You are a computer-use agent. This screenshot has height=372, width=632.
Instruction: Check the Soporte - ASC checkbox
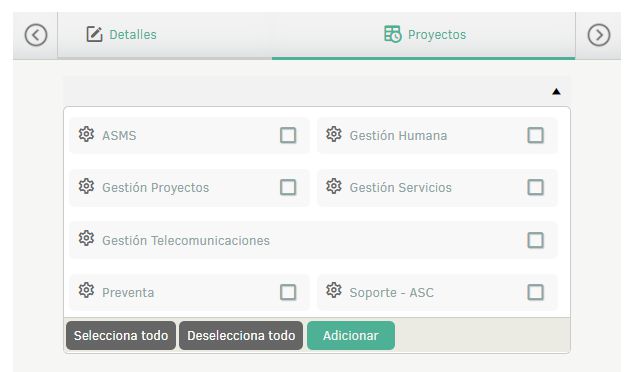535,292
